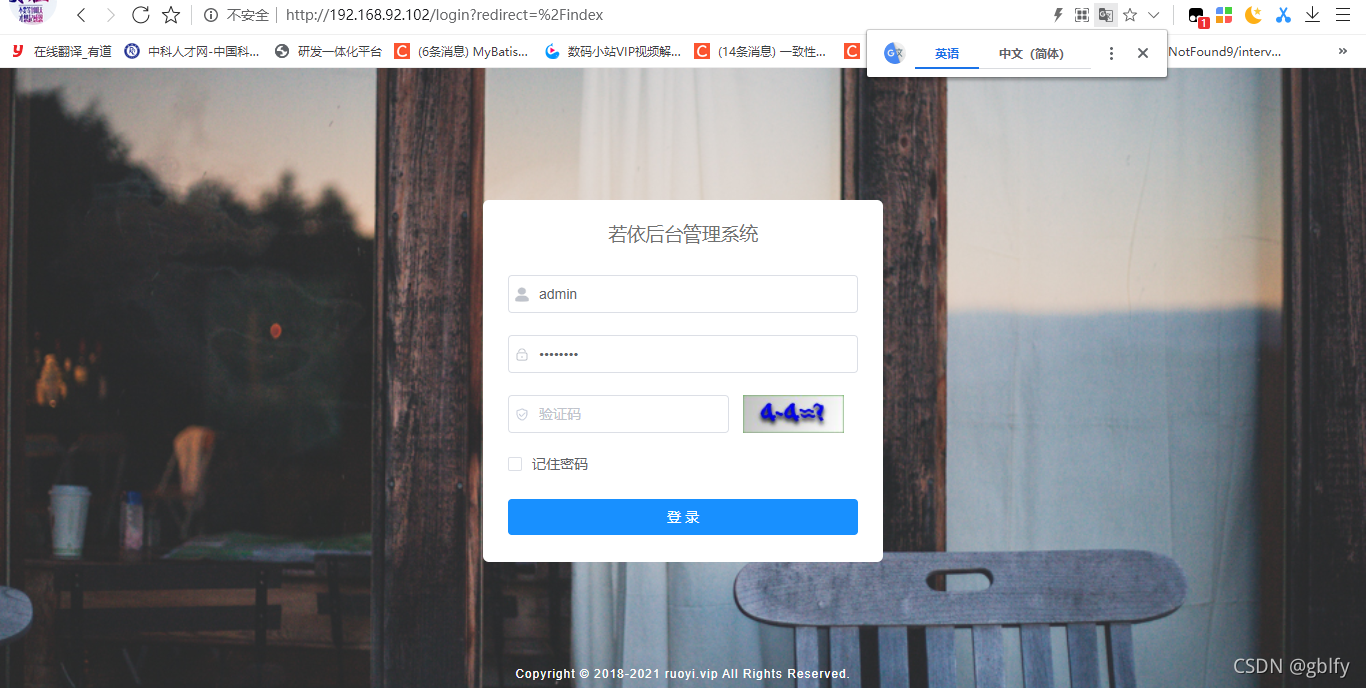The image size is (1366, 688).
Task: Click Google Translate logo in popup
Action: click(894, 54)
